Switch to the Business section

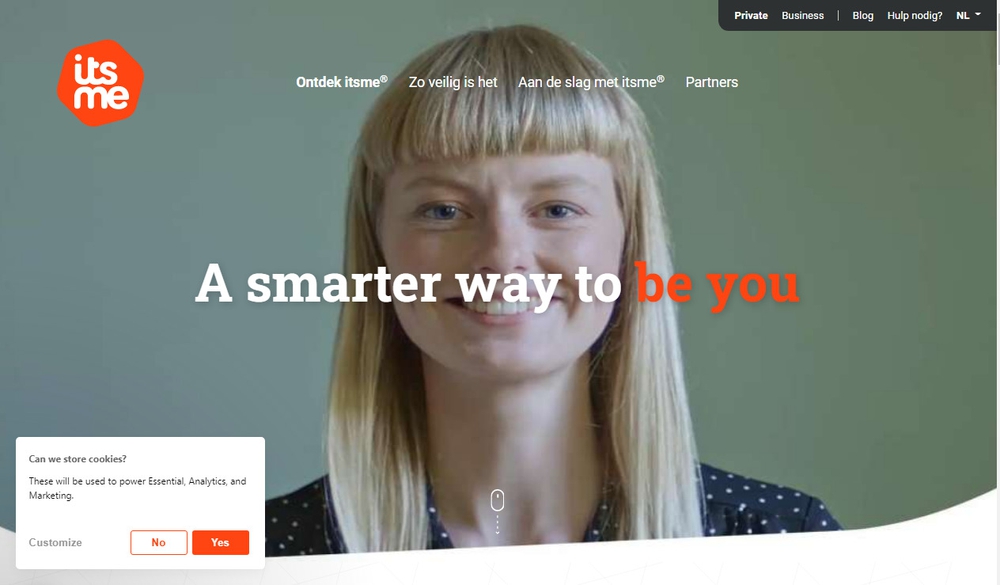coord(802,15)
